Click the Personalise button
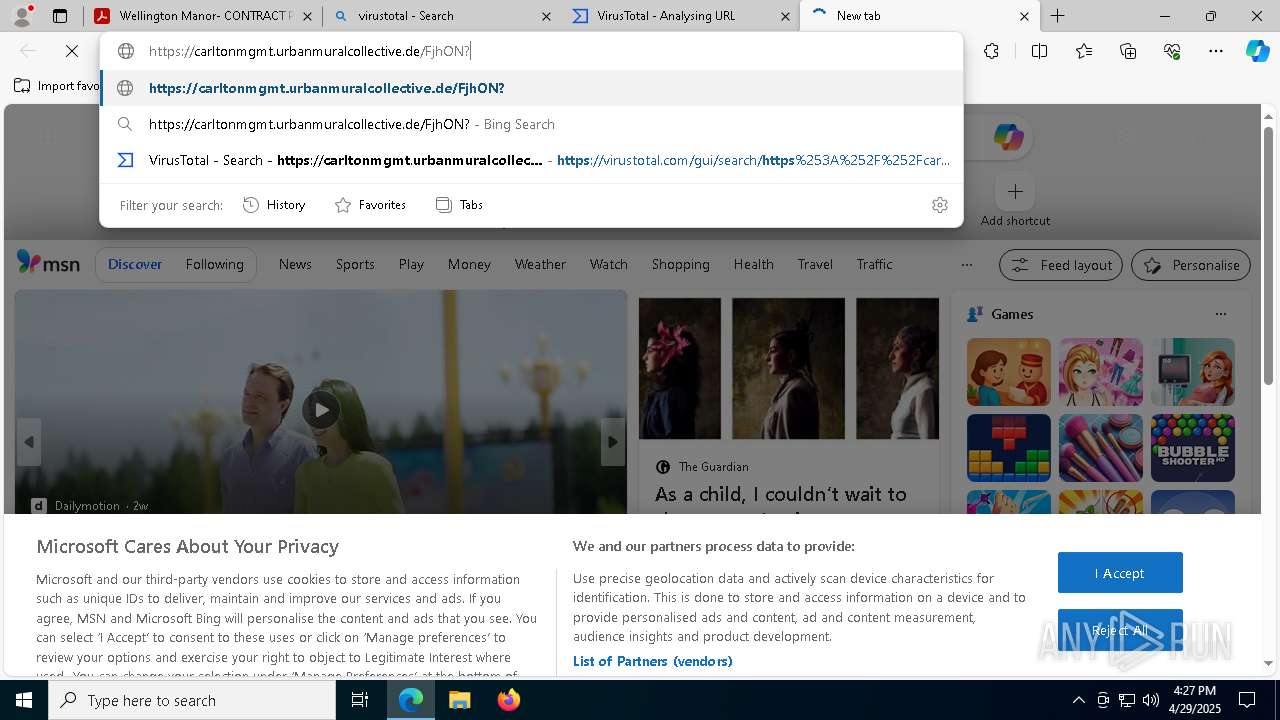This screenshot has width=1280, height=720. click(1191, 265)
